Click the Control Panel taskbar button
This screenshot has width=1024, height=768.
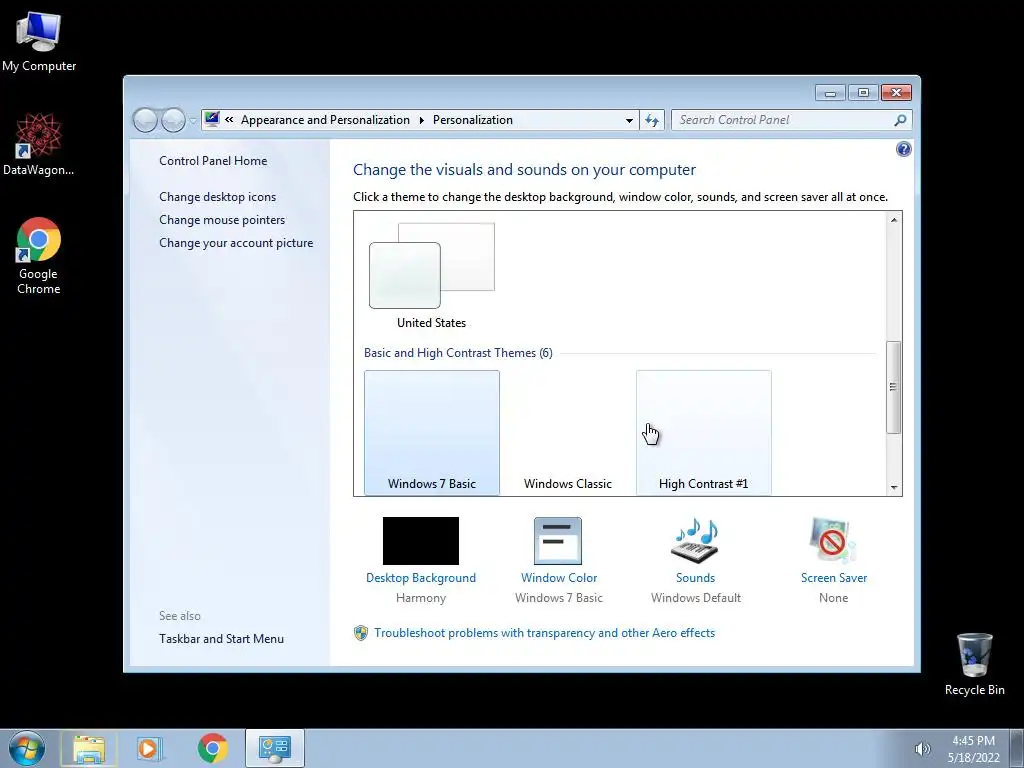tap(275, 748)
